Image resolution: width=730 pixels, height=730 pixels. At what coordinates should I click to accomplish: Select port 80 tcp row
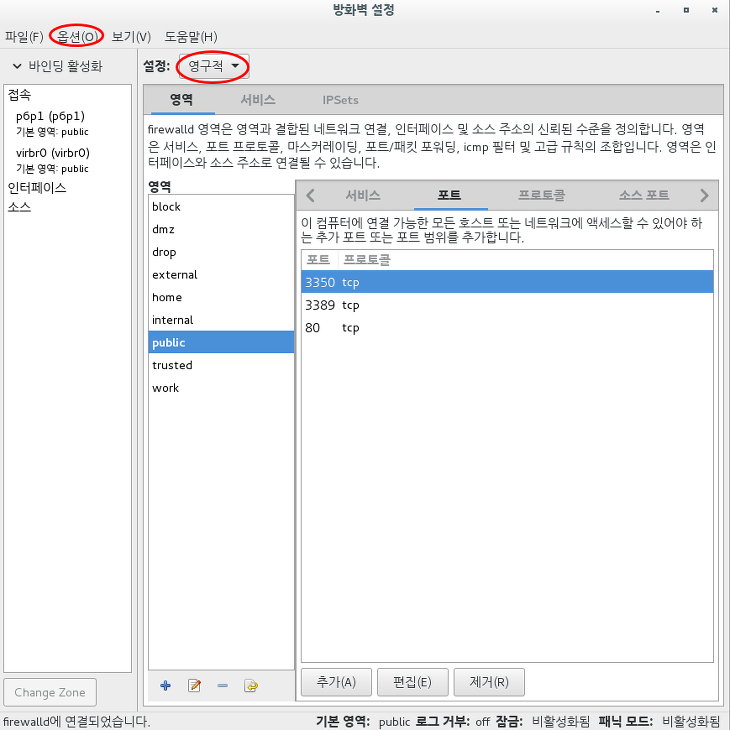[507, 328]
